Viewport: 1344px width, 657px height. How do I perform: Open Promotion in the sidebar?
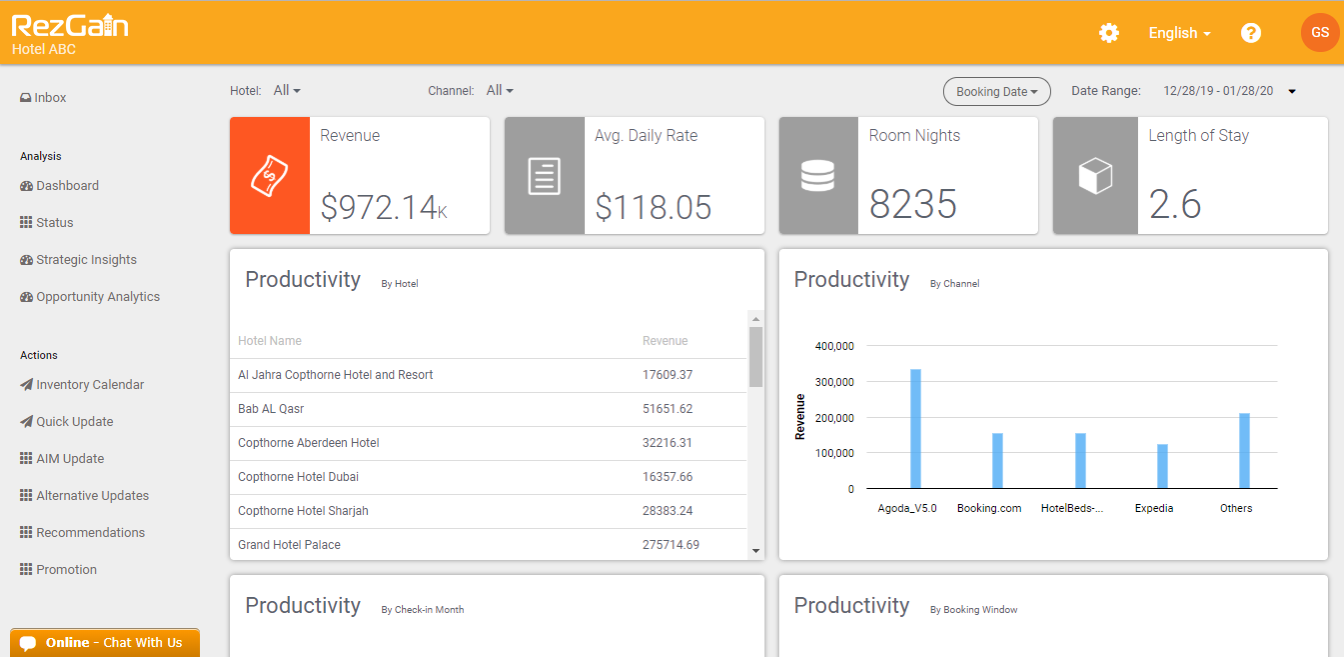pos(58,570)
